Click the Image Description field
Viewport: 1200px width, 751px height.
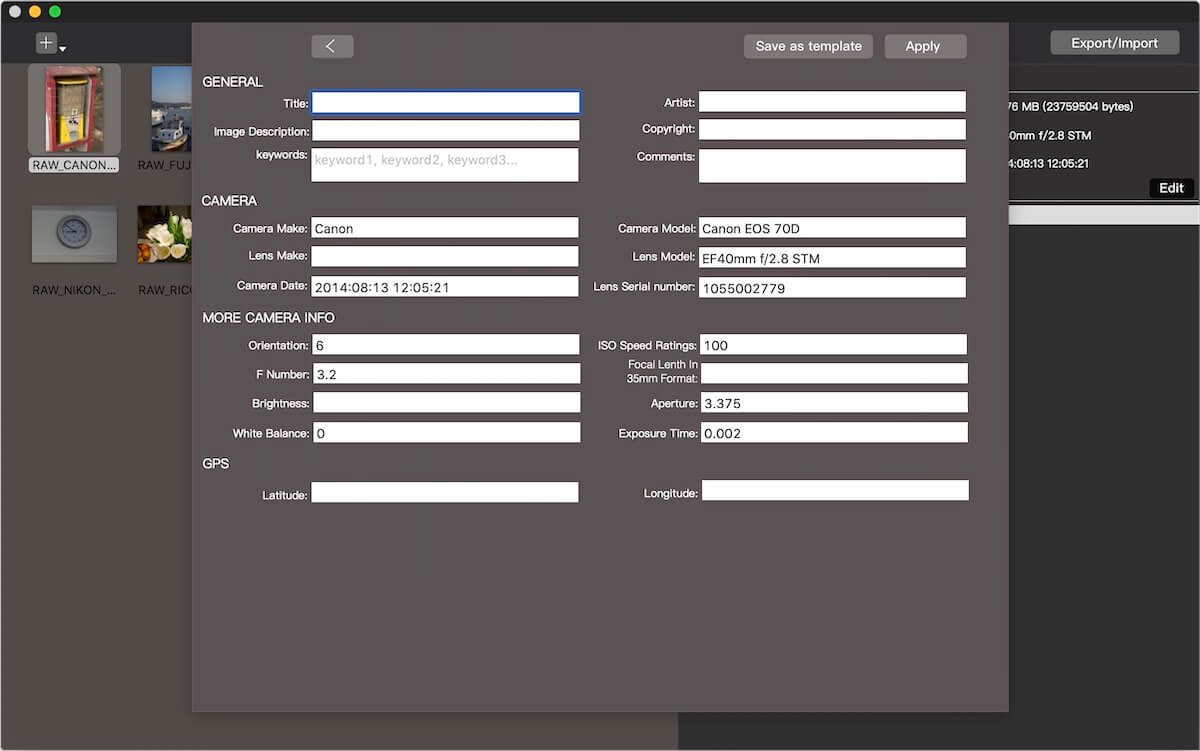(446, 130)
